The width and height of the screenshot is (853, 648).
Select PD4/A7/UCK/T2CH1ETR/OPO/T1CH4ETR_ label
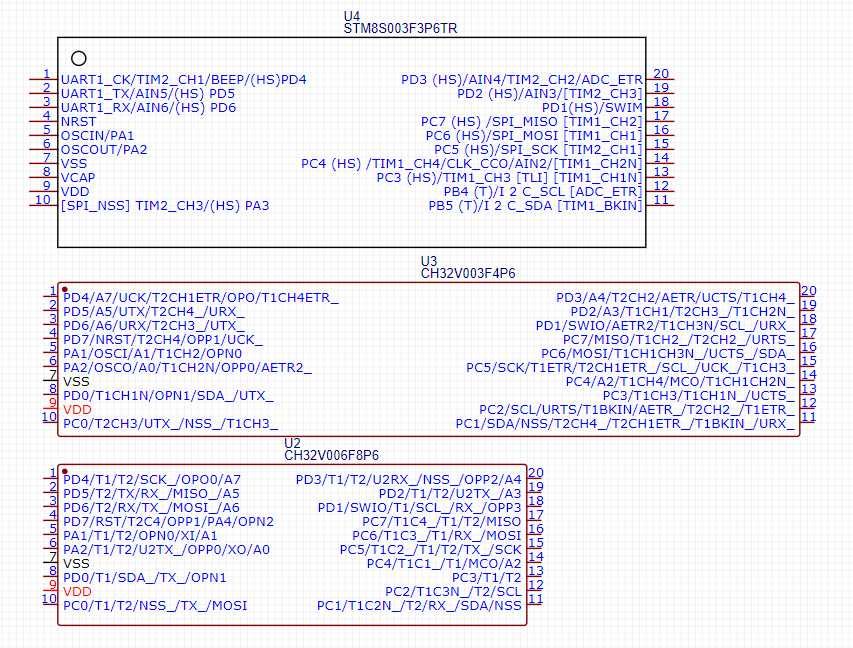[x=201, y=298]
